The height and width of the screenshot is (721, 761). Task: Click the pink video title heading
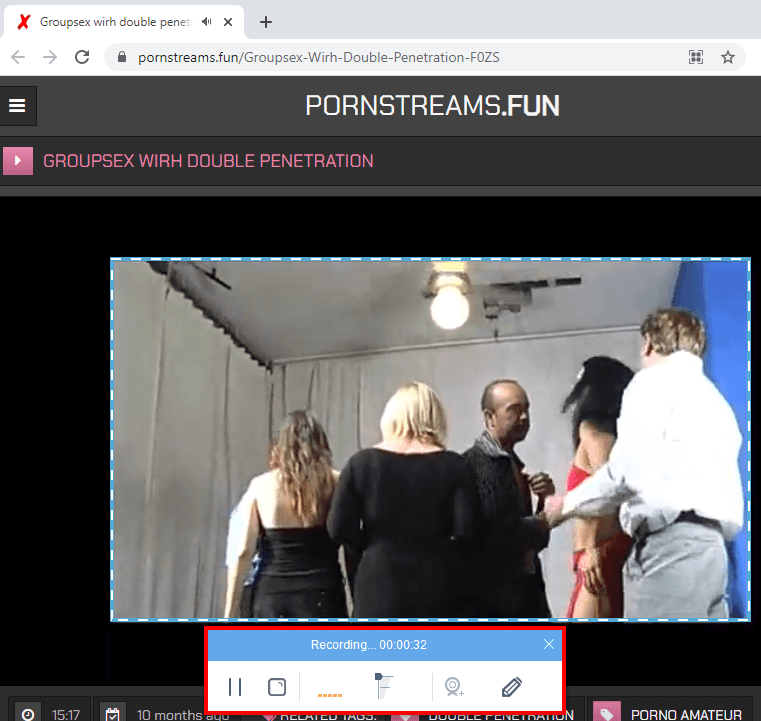click(x=208, y=161)
